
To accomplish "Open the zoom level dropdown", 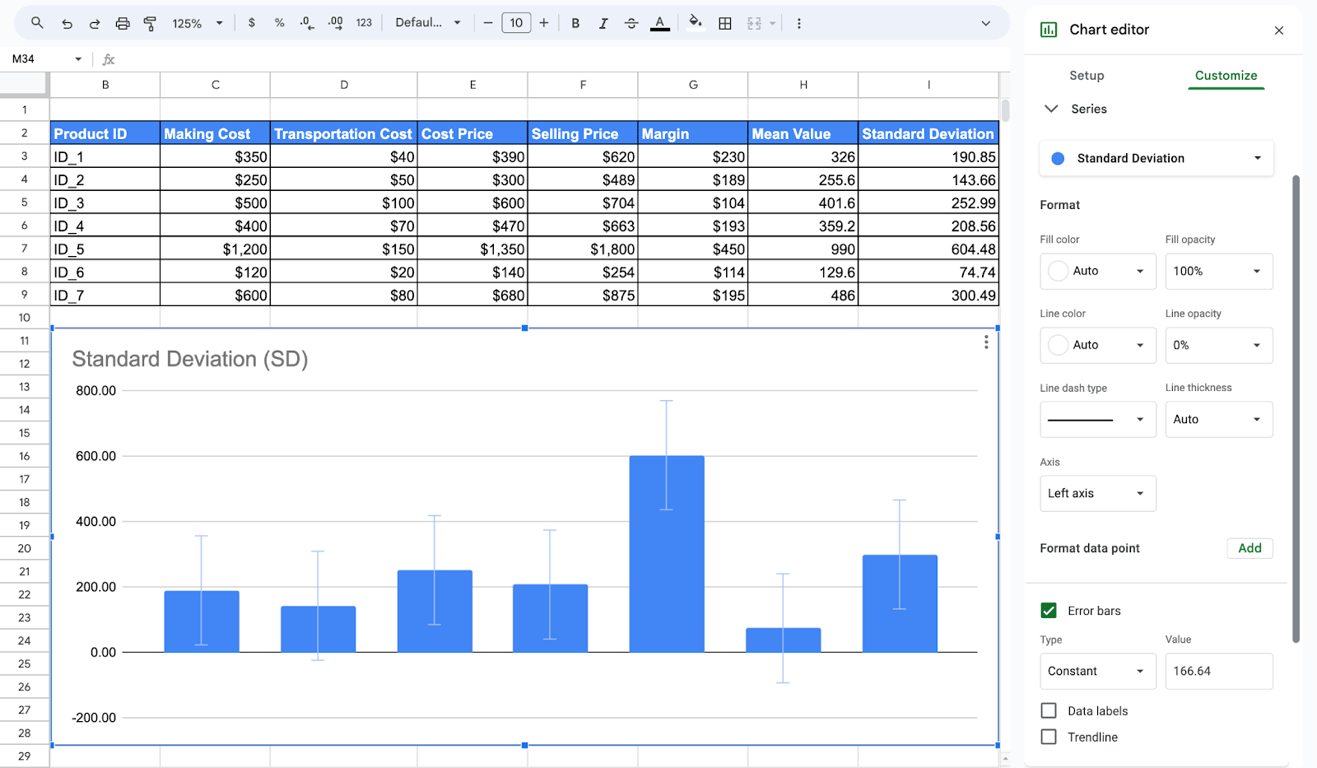I will 198,23.
